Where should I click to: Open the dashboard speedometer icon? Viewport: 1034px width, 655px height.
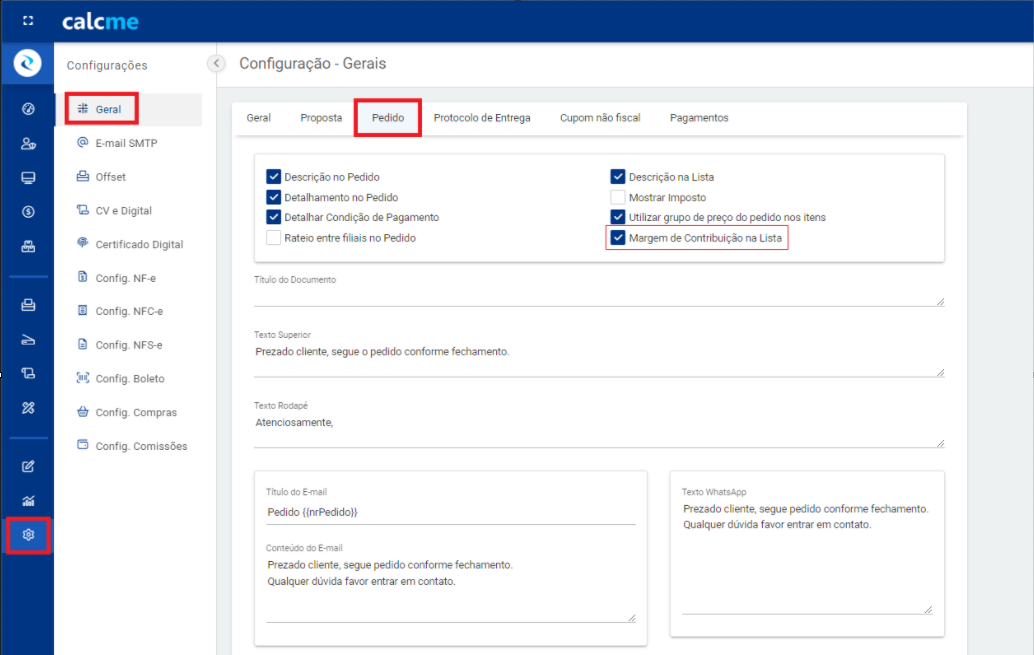click(x=28, y=109)
